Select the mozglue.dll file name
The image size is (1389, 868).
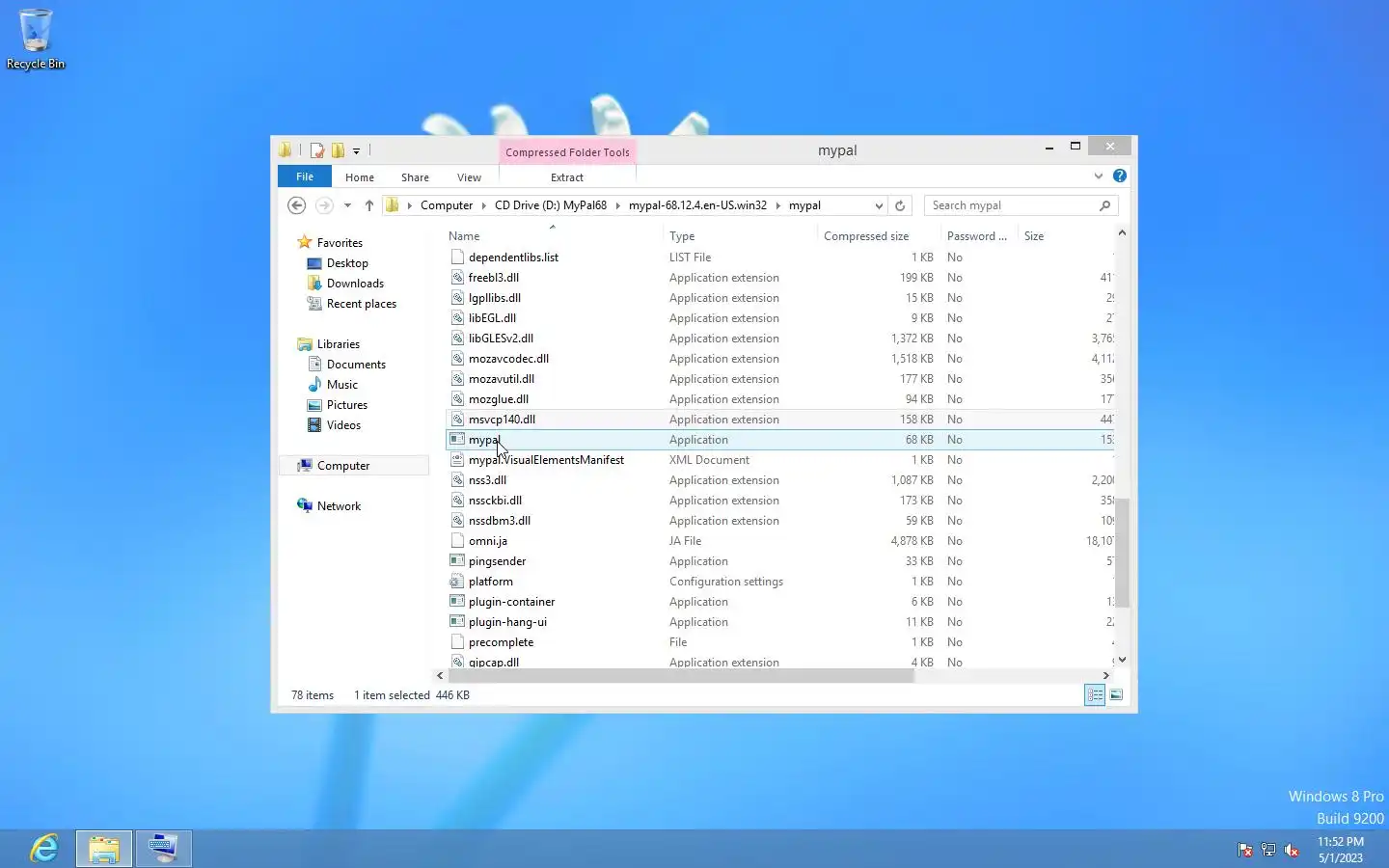point(499,399)
